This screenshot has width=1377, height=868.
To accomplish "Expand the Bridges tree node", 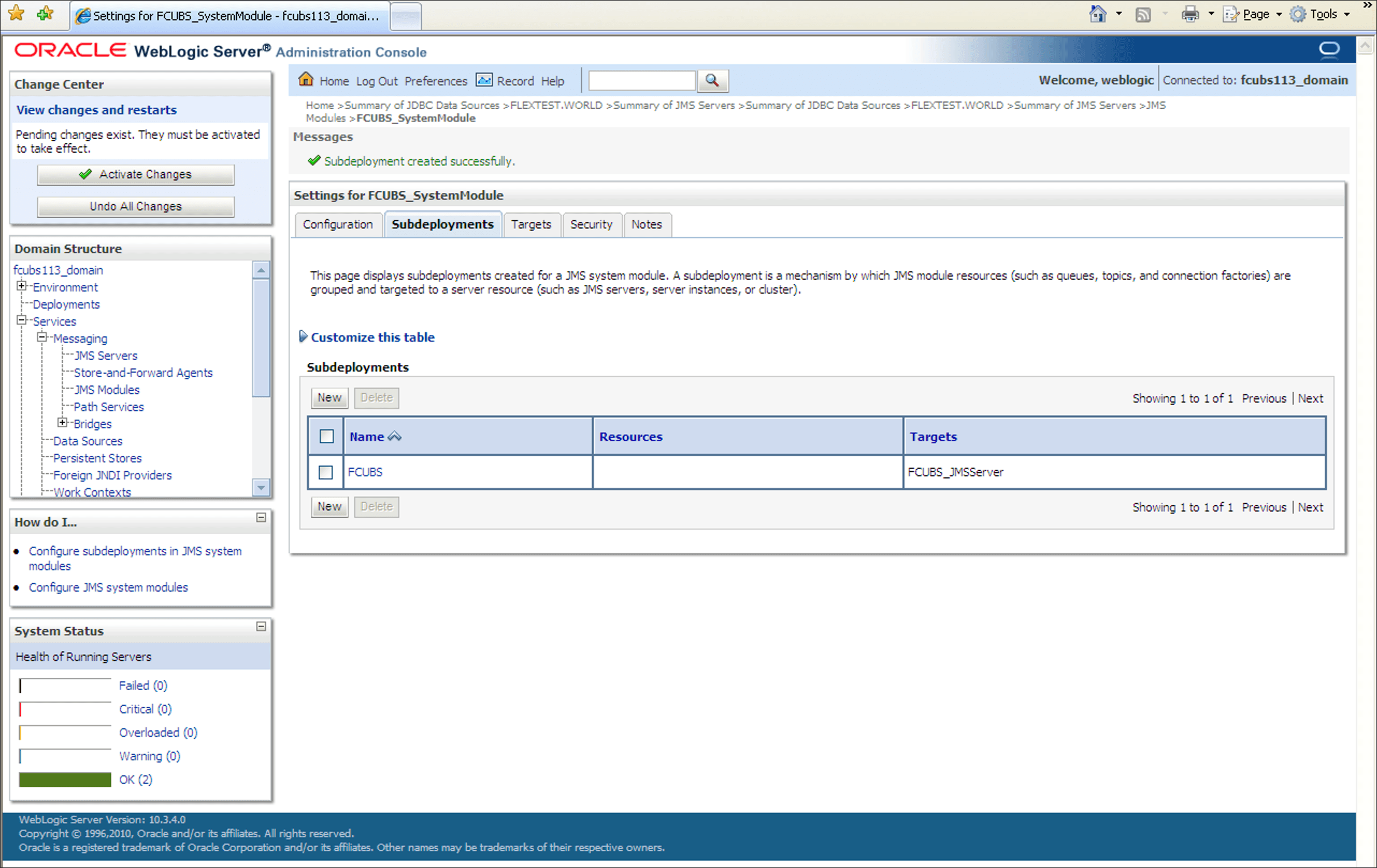I will pos(62,423).
